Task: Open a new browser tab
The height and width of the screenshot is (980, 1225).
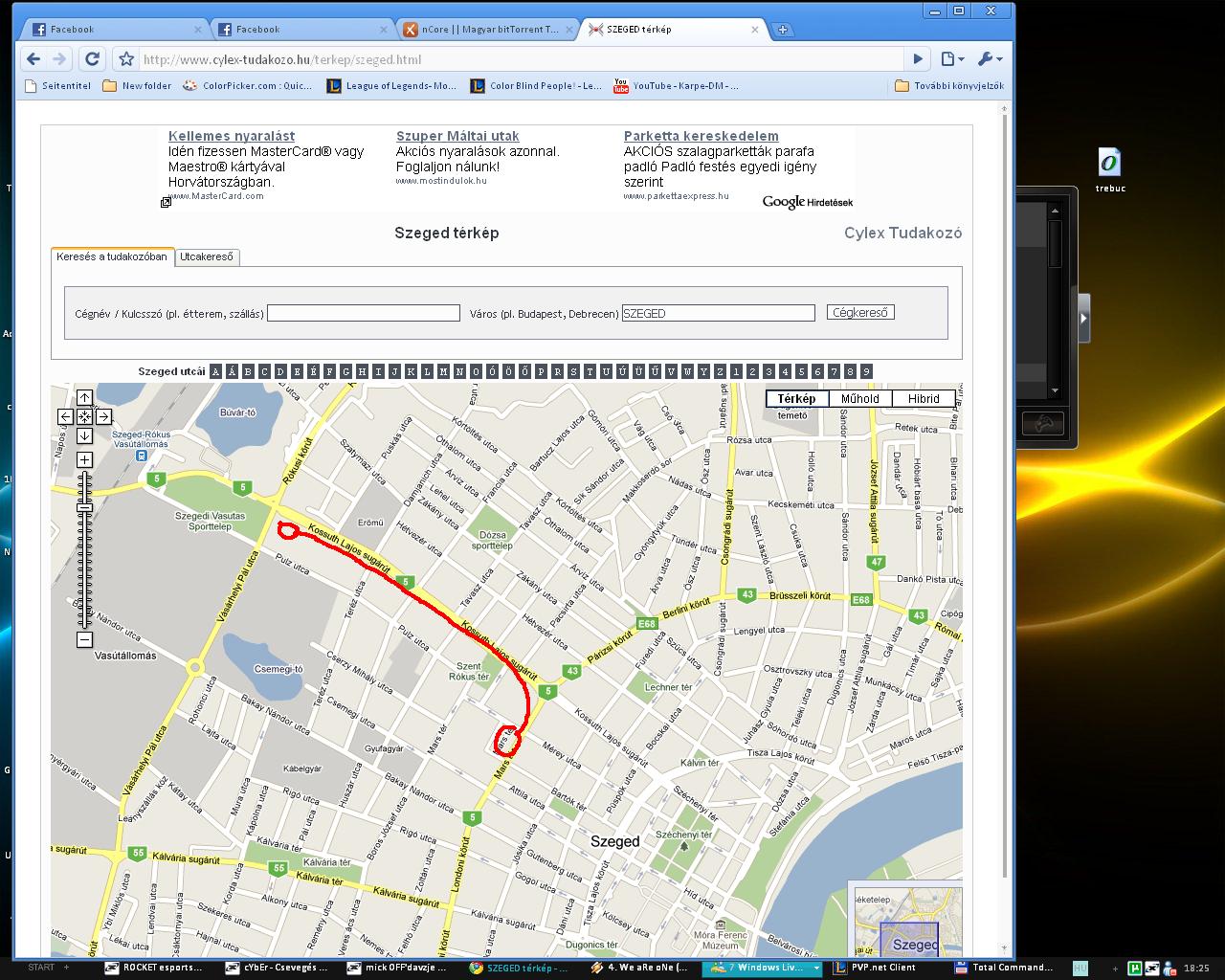Action: click(782, 30)
